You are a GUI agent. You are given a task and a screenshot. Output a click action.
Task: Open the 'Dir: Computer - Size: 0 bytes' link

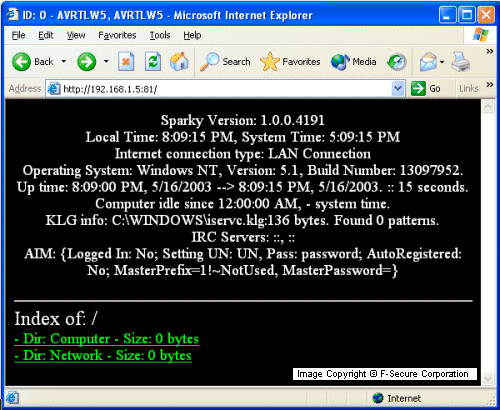[107, 339]
